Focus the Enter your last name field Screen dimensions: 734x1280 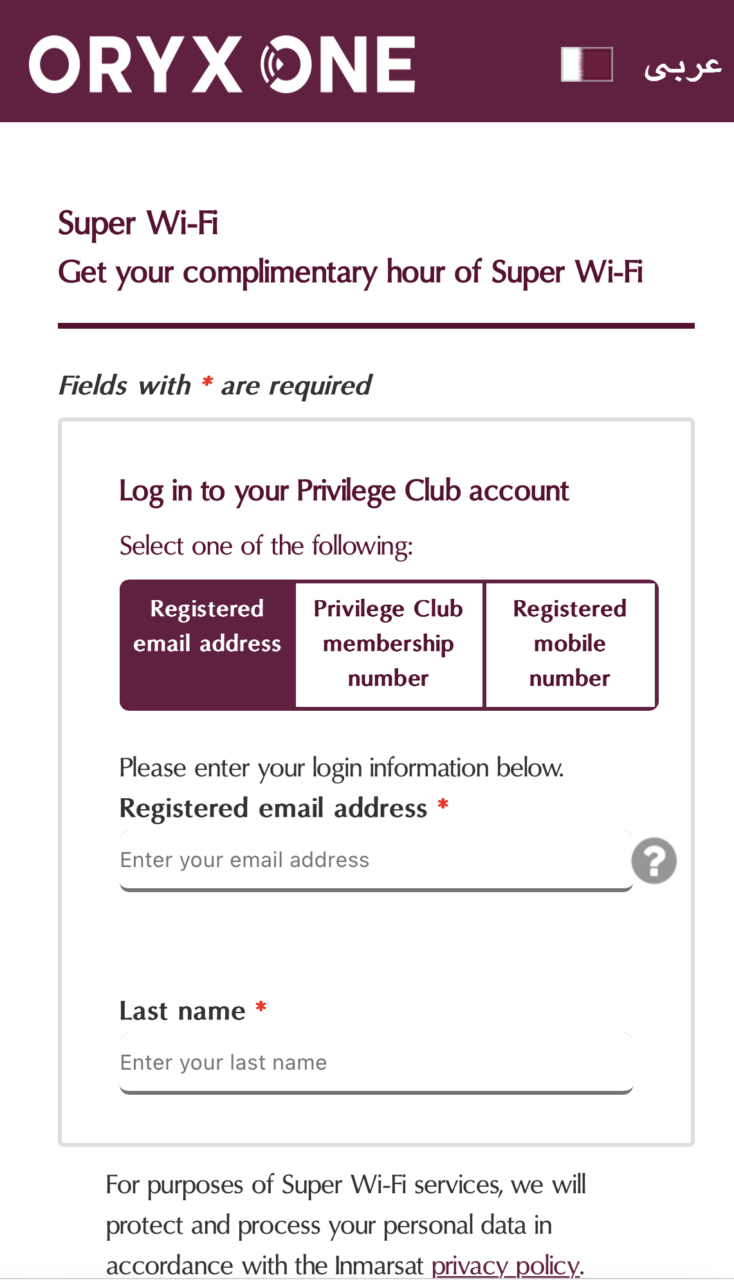tap(375, 1063)
